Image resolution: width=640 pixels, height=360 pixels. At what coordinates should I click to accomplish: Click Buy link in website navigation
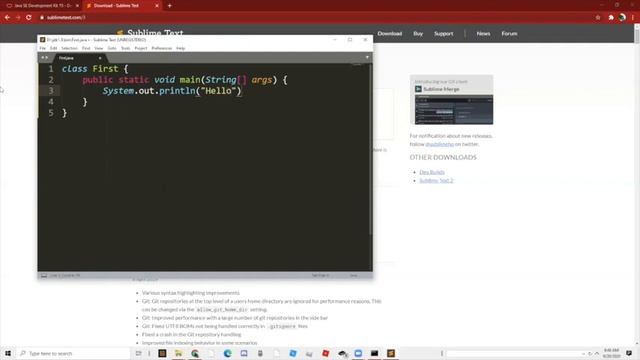click(x=418, y=33)
